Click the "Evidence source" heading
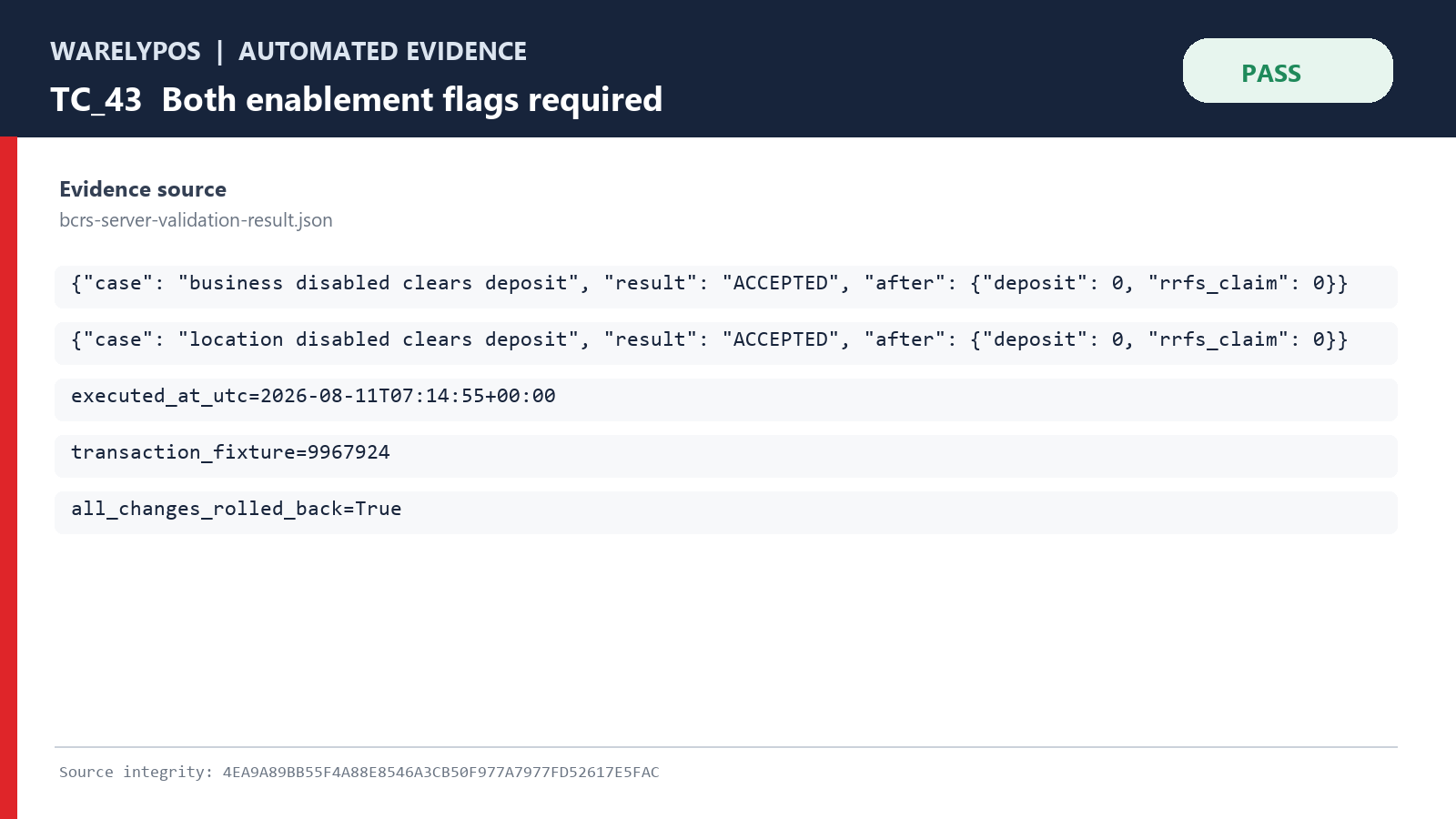Screen dimensions: 1456x819 [143, 189]
